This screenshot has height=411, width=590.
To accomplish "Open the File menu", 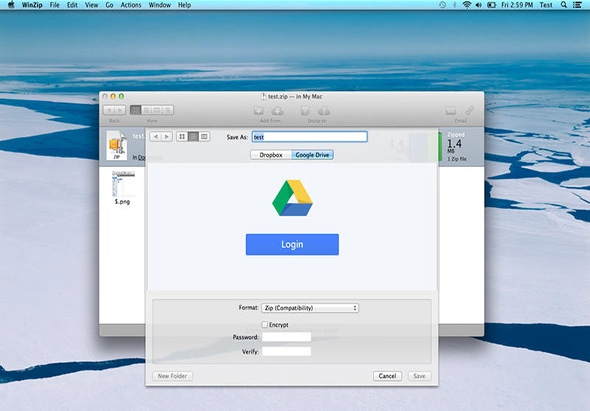I will [x=55, y=5].
